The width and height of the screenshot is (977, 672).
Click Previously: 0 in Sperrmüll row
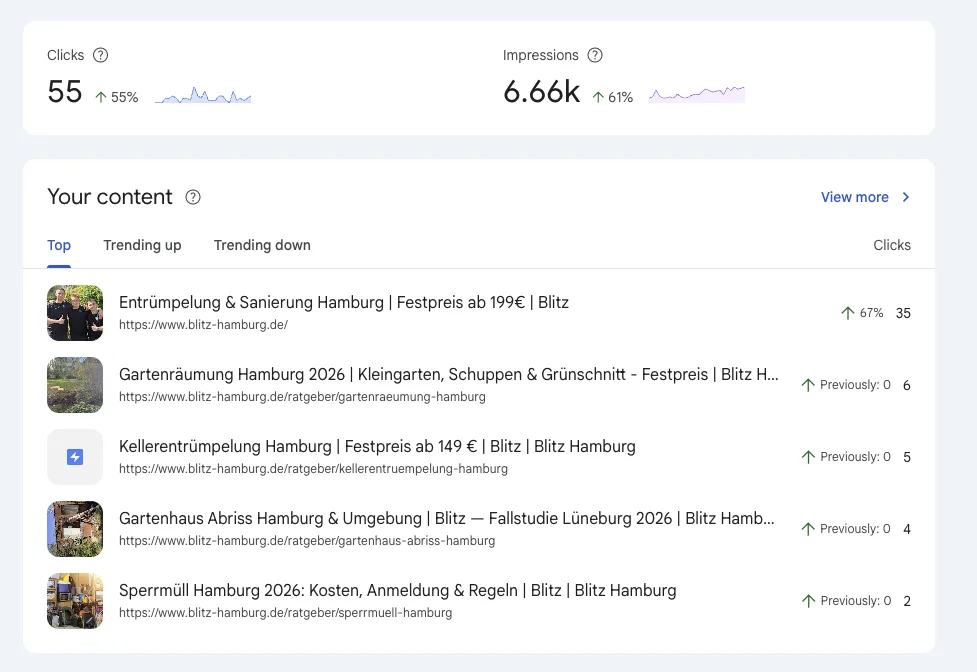[856, 601]
